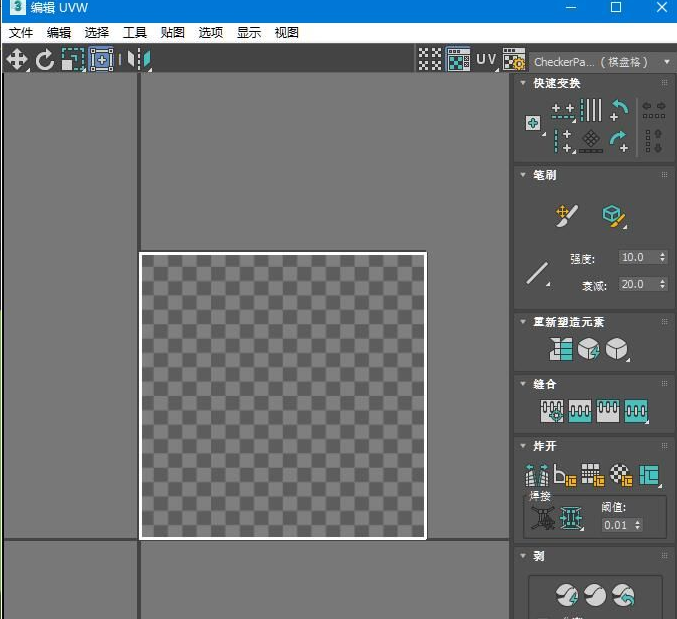Image resolution: width=677 pixels, height=619 pixels.
Task: Select the Scale selected subobjects tool
Action: click(73, 59)
